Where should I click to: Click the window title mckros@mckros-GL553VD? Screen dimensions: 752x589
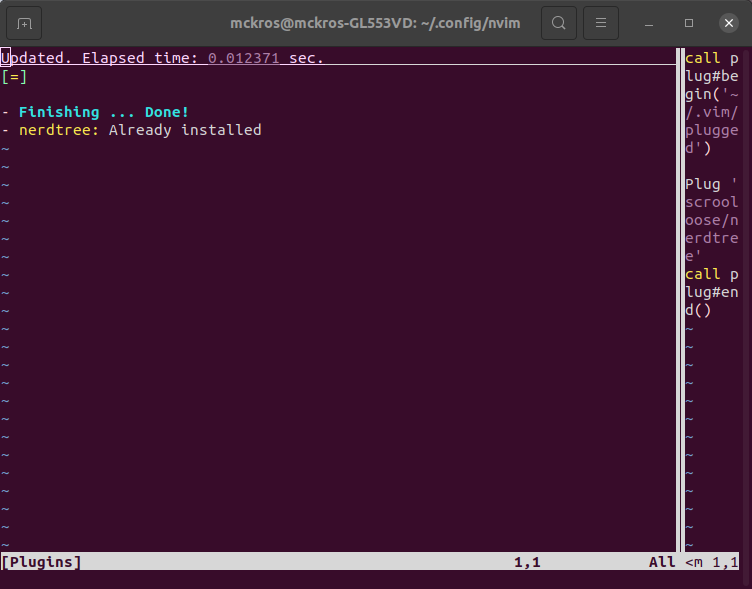(x=375, y=23)
